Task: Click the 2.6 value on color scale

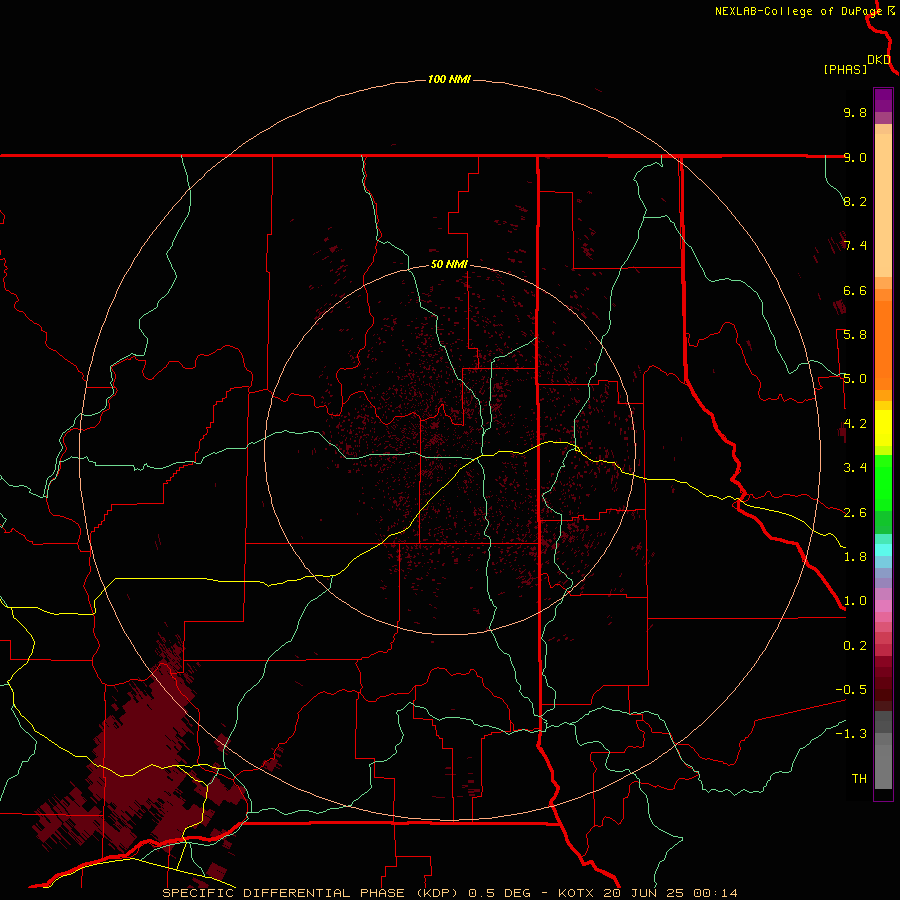Action: [855, 513]
